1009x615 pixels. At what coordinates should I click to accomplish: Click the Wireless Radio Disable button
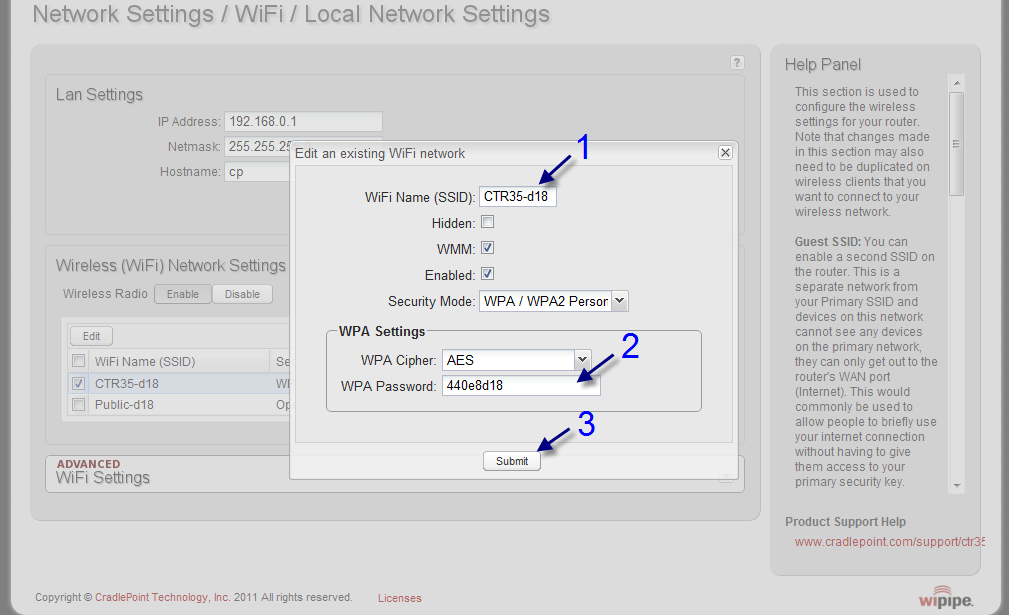(243, 294)
